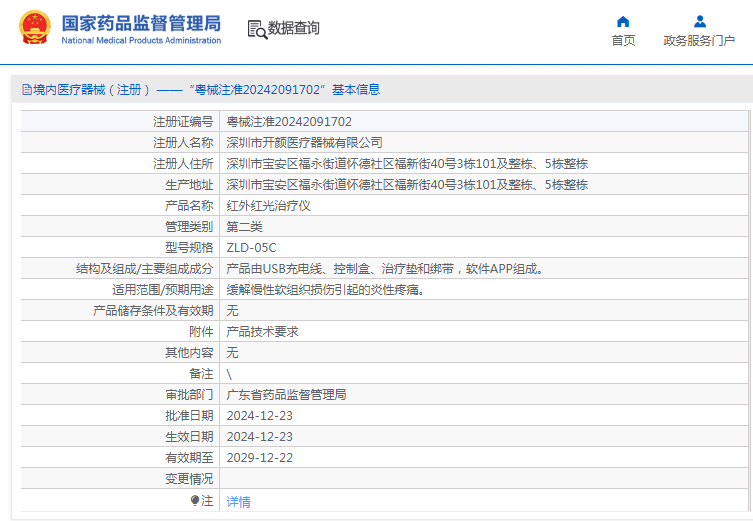Viewport: 753px width, 521px height.
Task: Select 无 in 产品储存条件及有效期 row
Action: [232, 311]
